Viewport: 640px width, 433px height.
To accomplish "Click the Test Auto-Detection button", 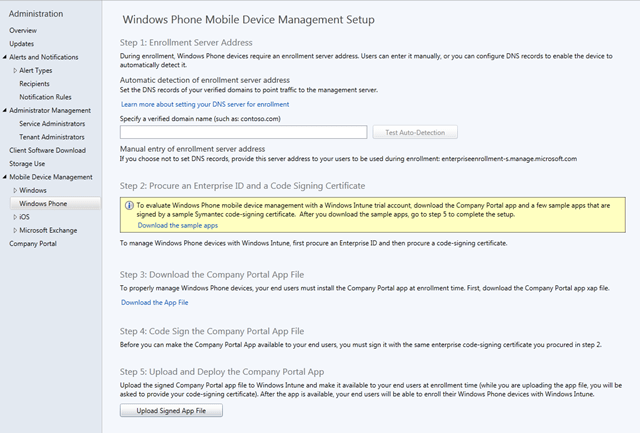I will pyautogui.click(x=415, y=132).
